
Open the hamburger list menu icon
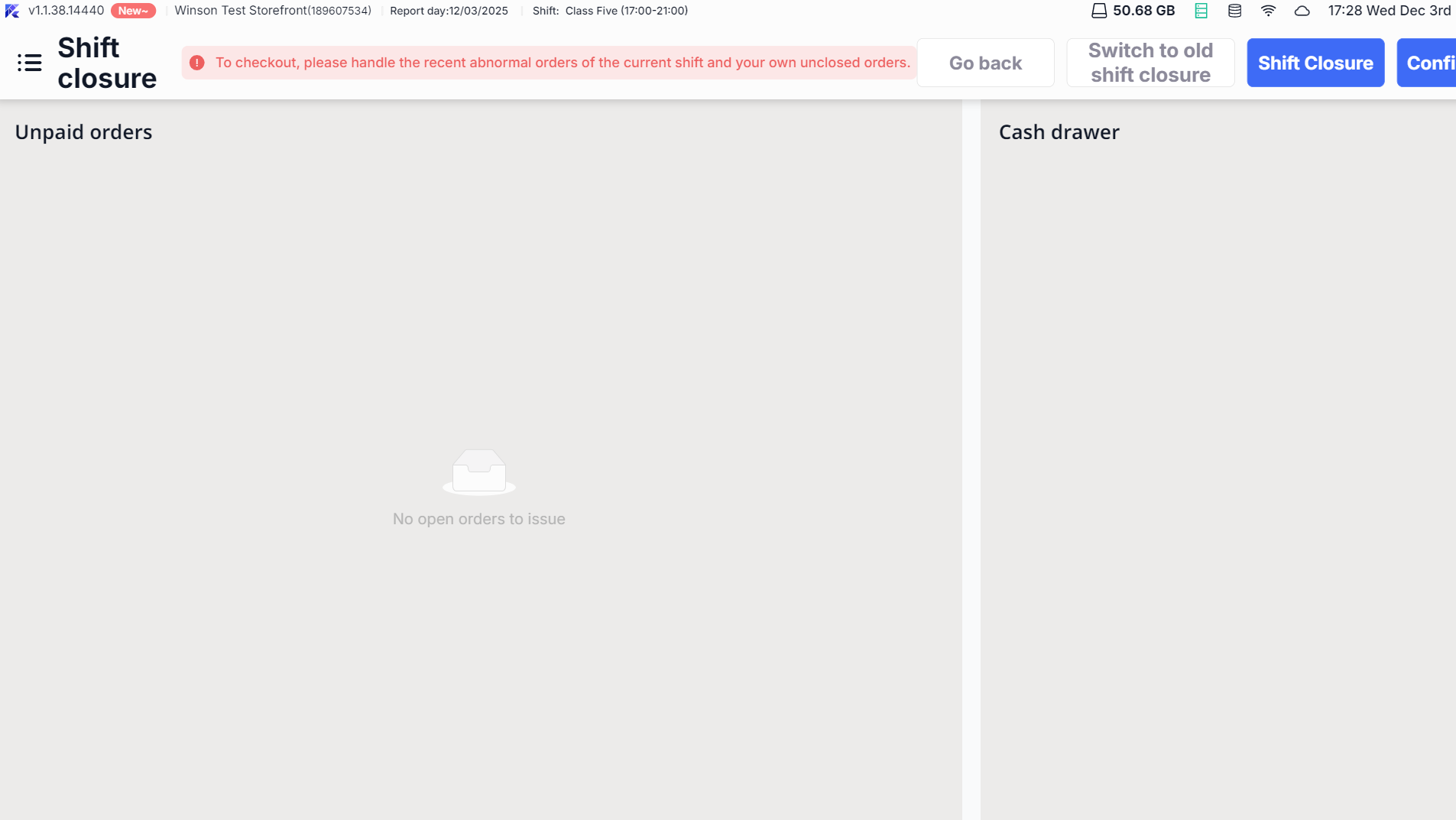pyautogui.click(x=29, y=63)
